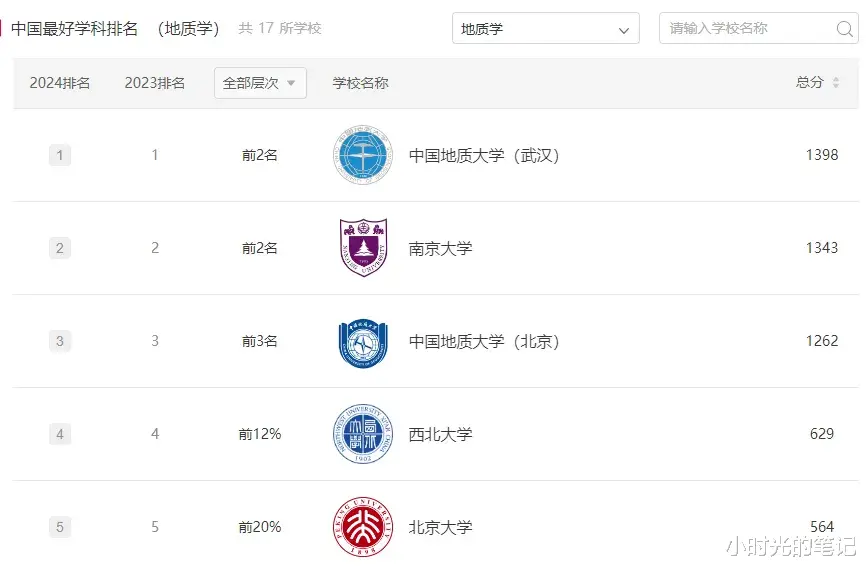Viewport: 868px width, 571px height.
Task: Click the rank 1 badge
Action: tap(60, 155)
